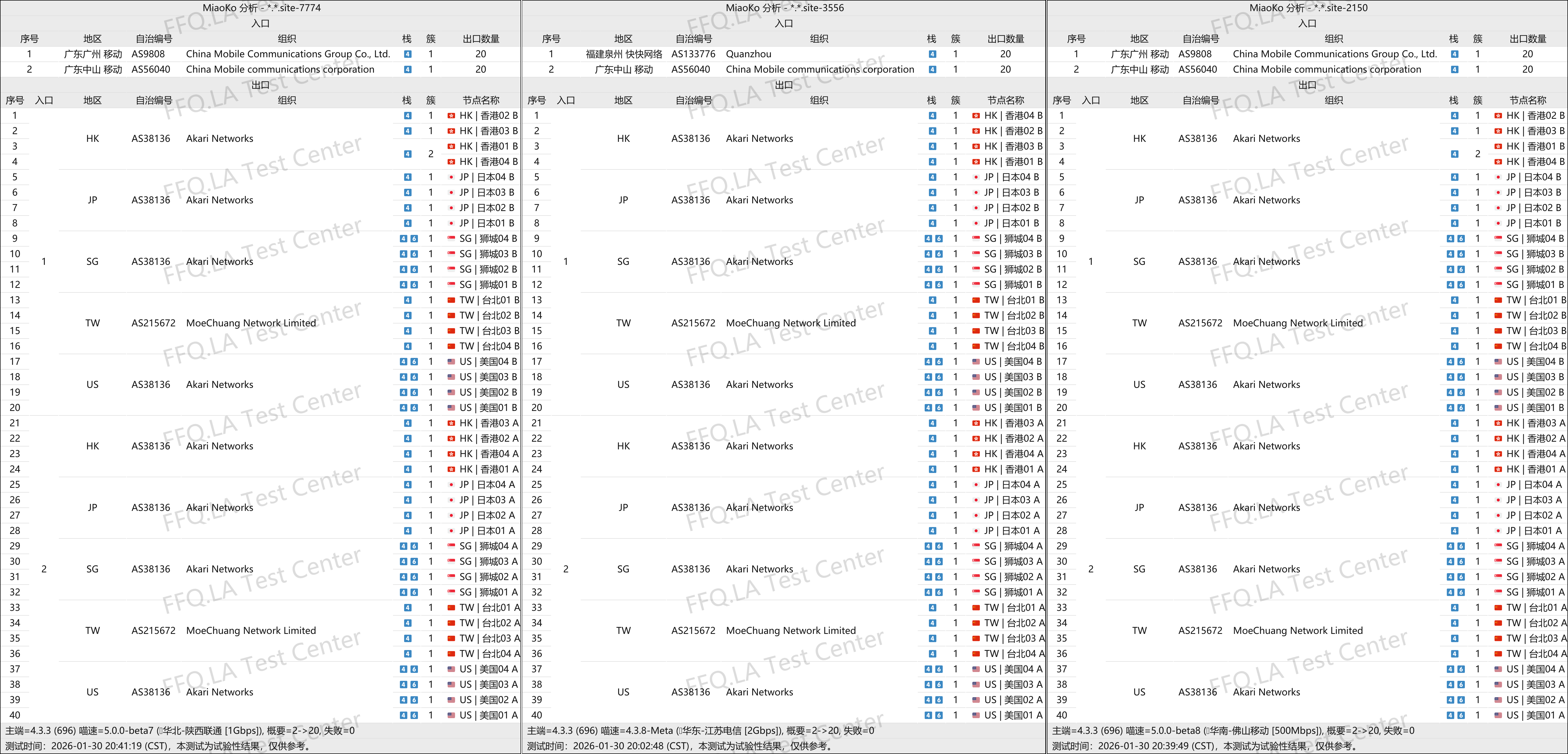Click US flag beside 美国01 A in site-7774

pyautogui.click(x=451, y=716)
